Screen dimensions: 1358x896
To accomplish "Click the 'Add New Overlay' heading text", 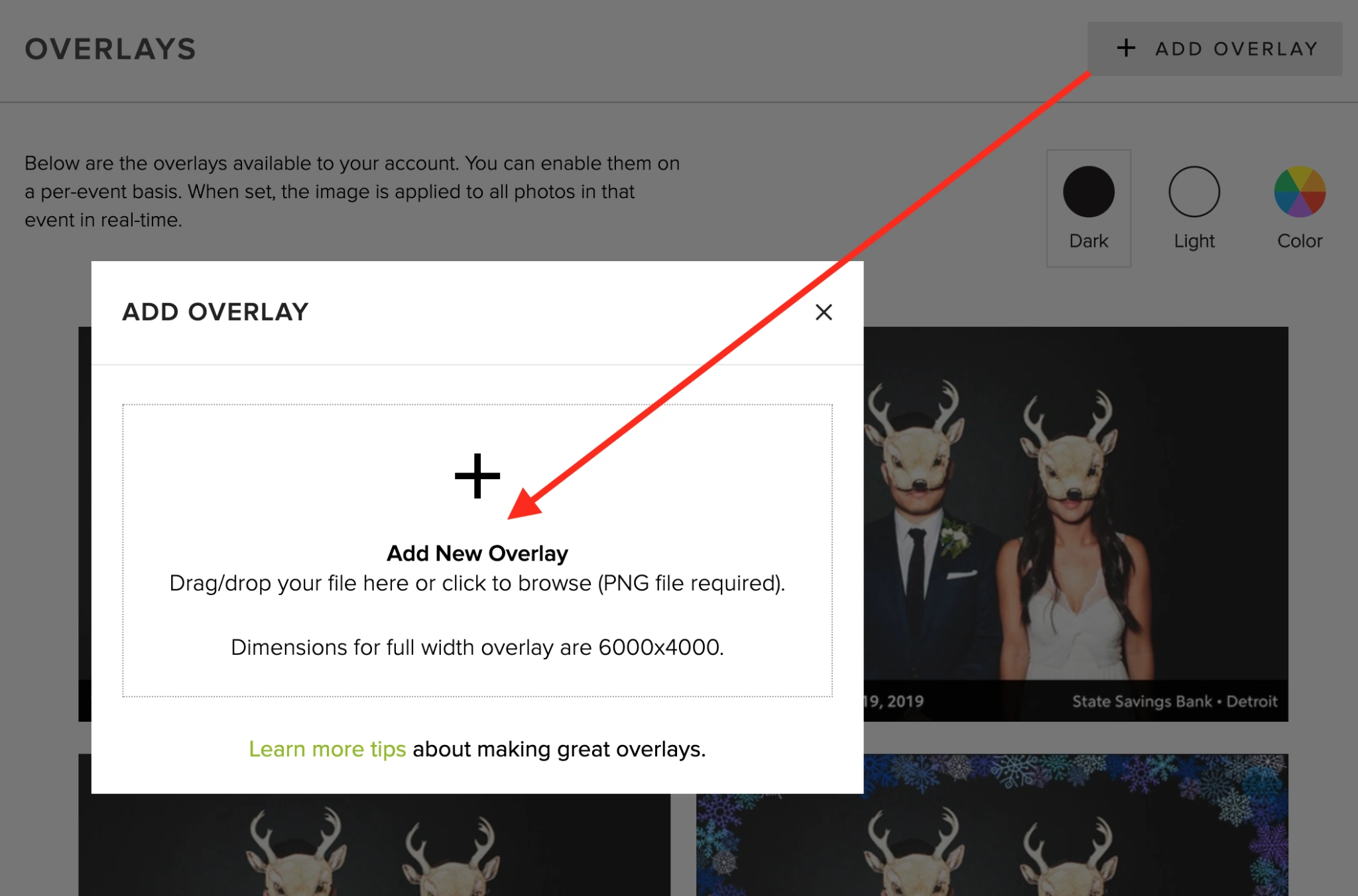I will click(477, 553).
